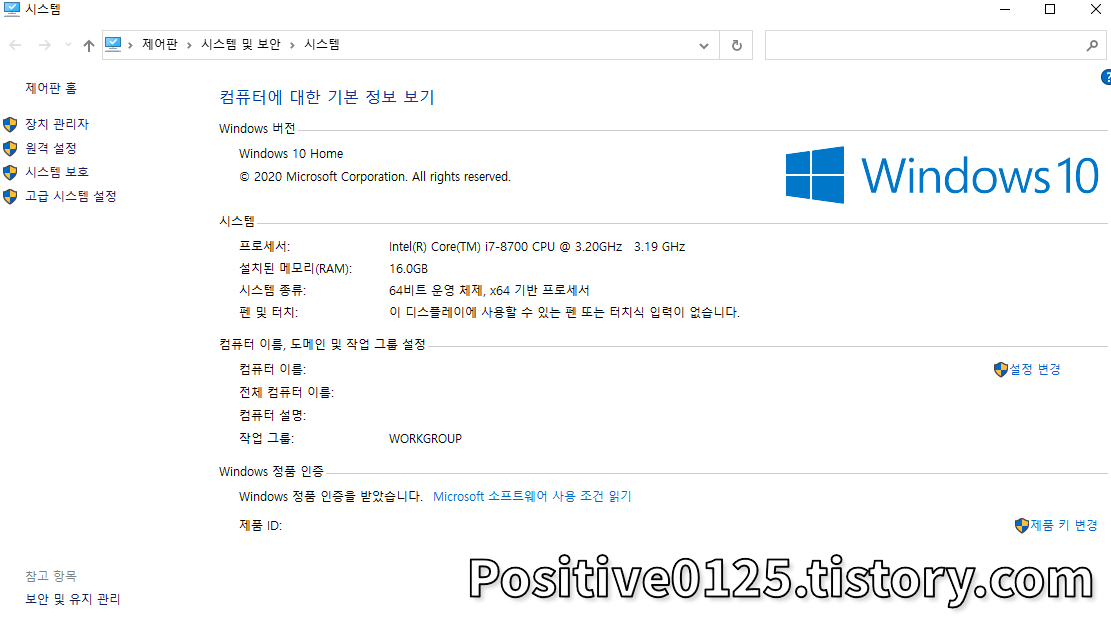Screen dimensions: 1111x618
Task: Select the 프로세서: label
Action: click(x=264, y=247)
